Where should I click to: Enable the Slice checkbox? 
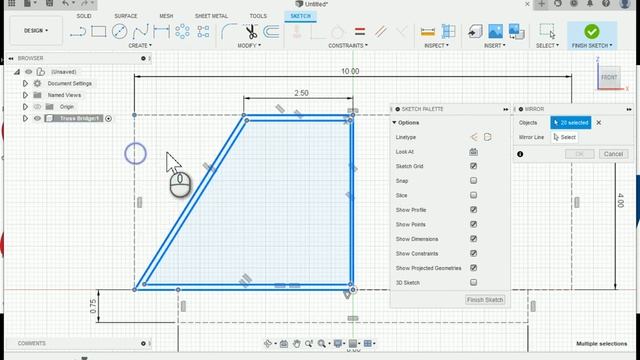[473, 195]
